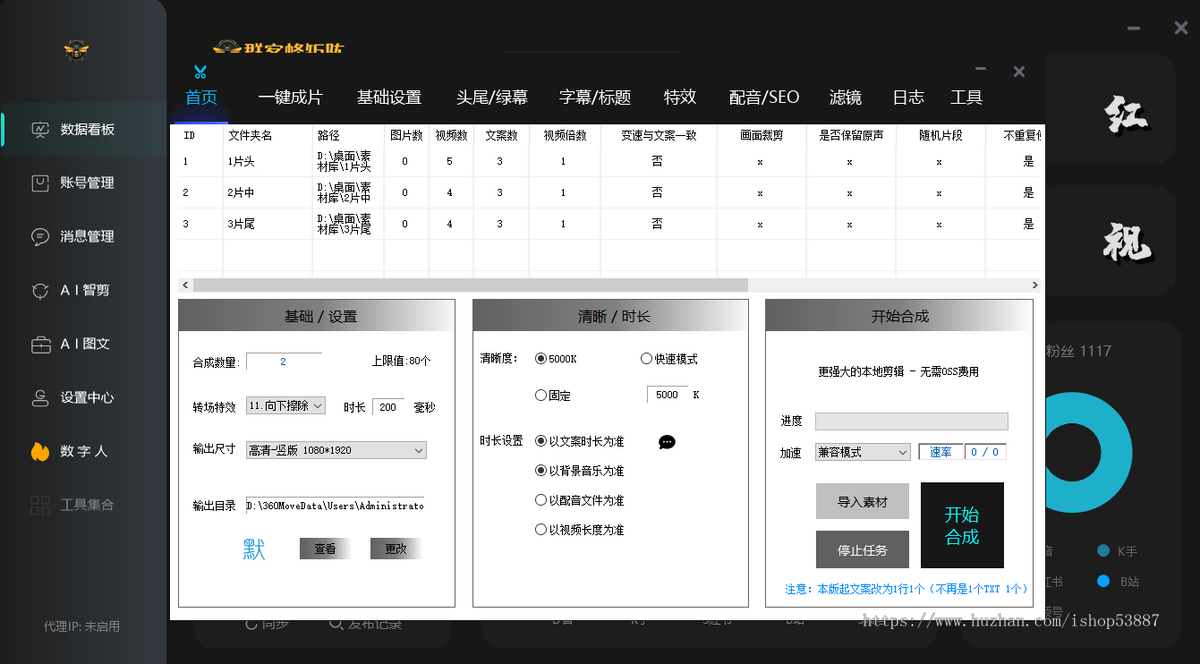Switch to the 首页 tab

(x=201, y=97)
